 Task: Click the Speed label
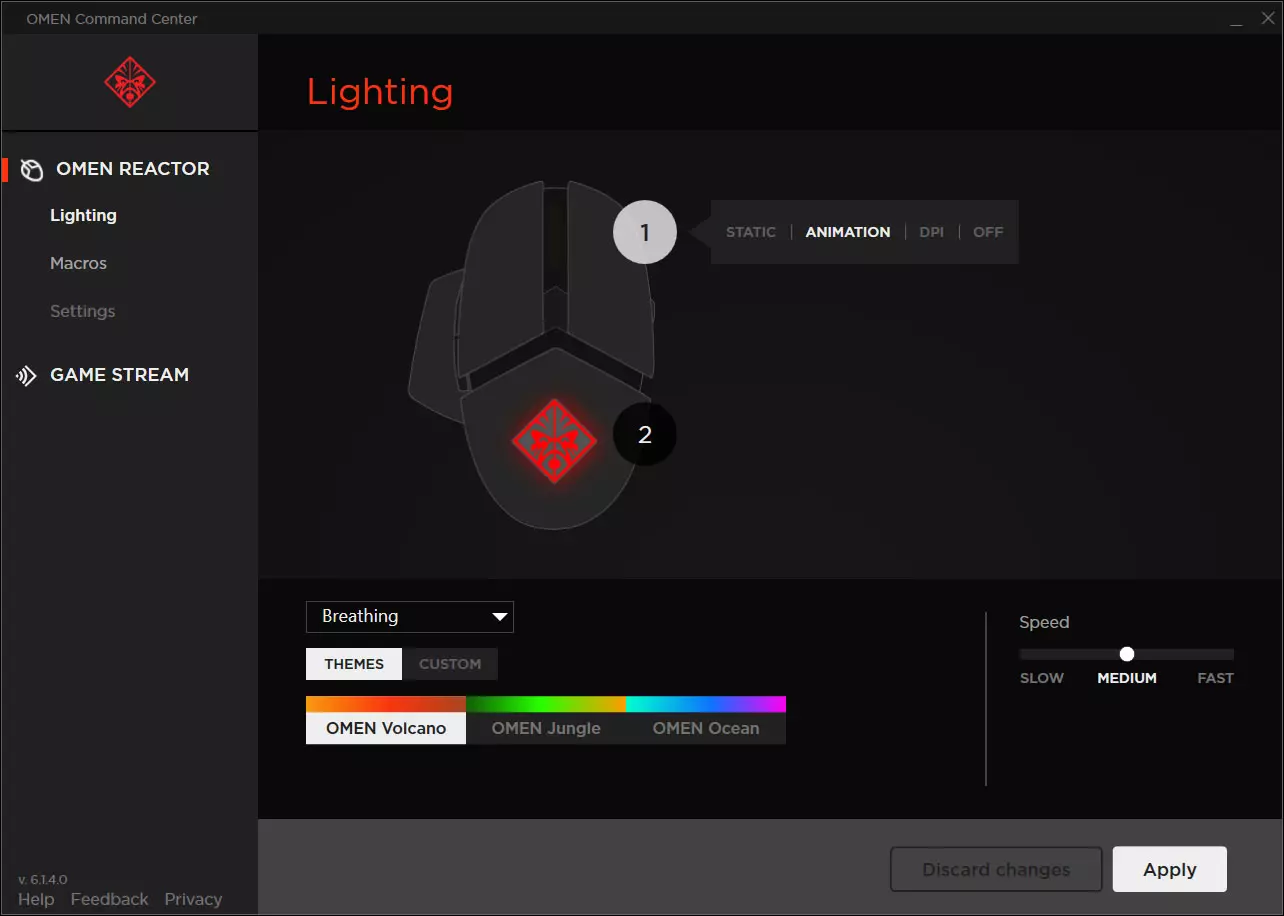(x=1044, y=622)
